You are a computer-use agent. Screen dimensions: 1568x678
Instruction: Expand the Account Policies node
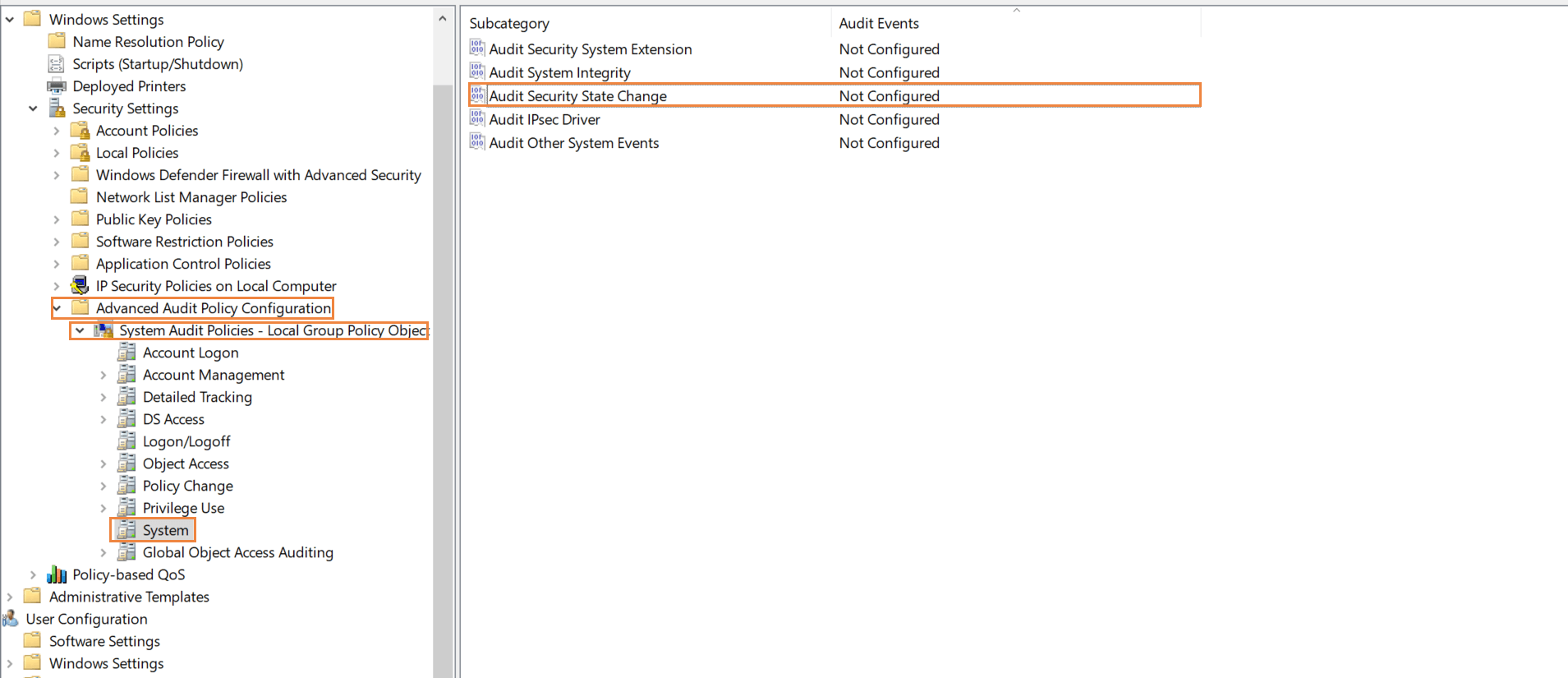pos(57,130)
